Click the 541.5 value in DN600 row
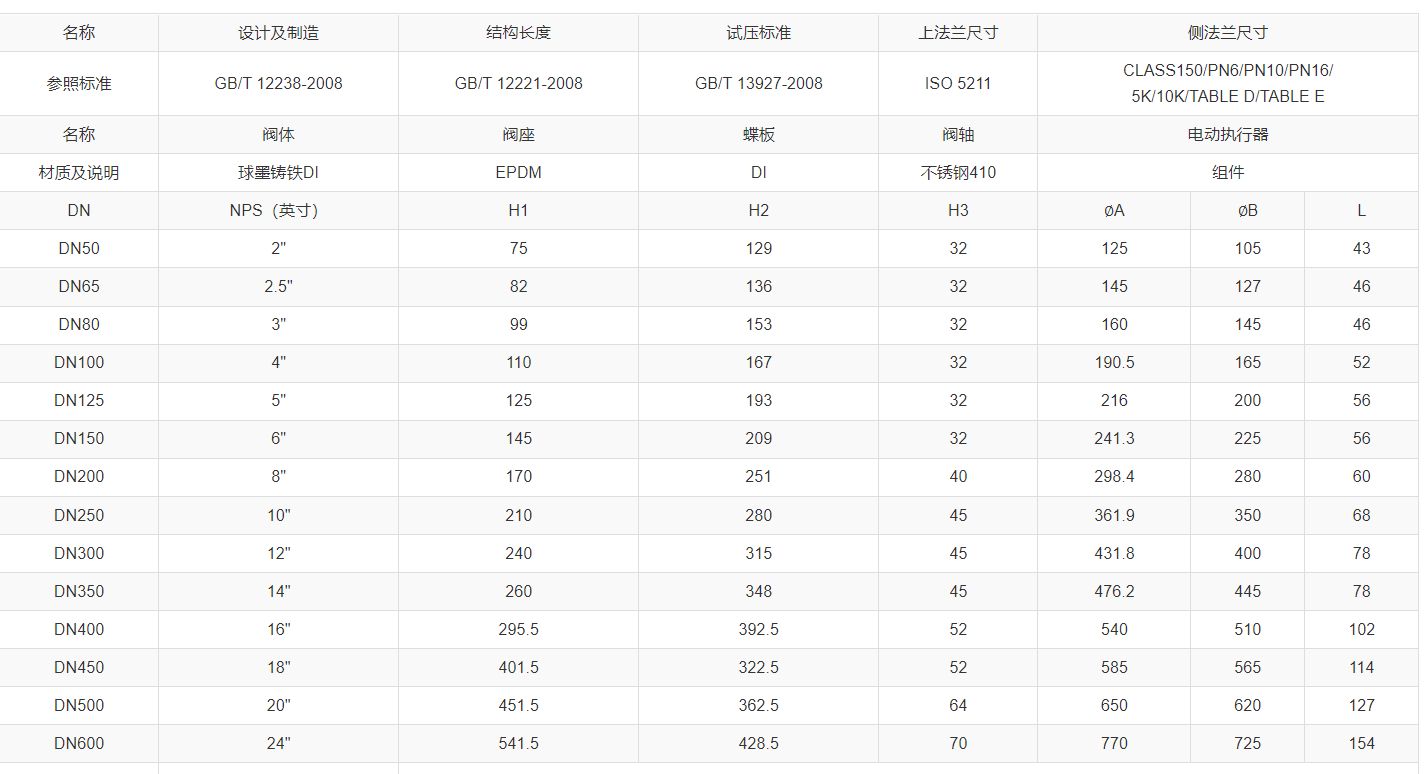Viewport: 1424px width, 774px height. 518,744
